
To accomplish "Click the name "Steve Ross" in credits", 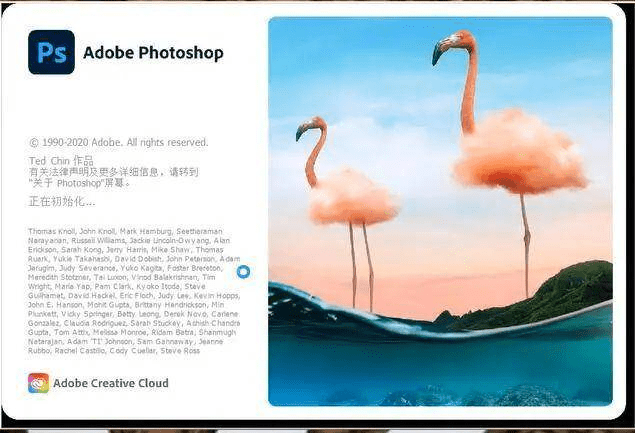I will click(x=180, y=350).
